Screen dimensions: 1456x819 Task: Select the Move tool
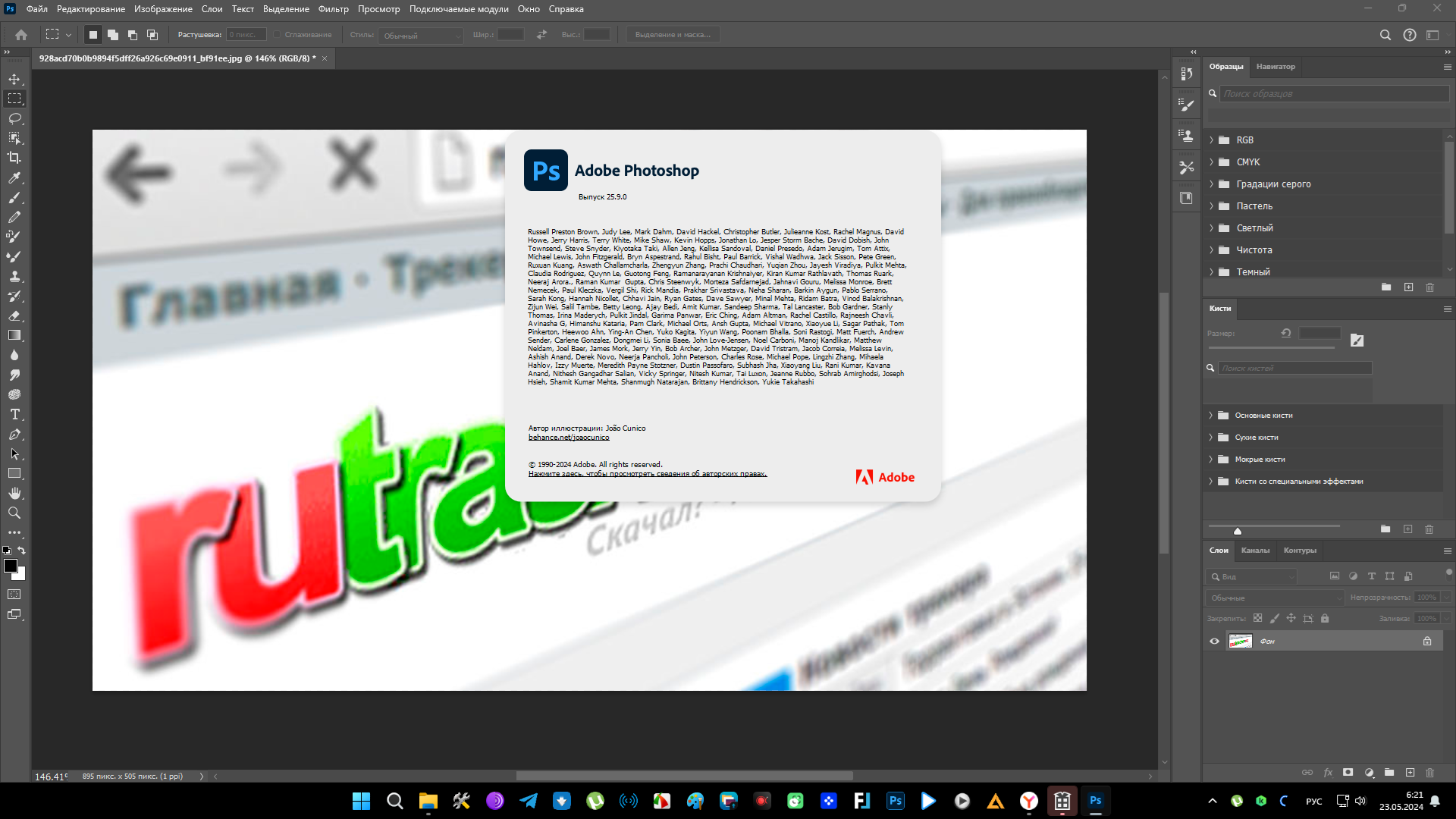pyautogui.click(x=14, y=79)
